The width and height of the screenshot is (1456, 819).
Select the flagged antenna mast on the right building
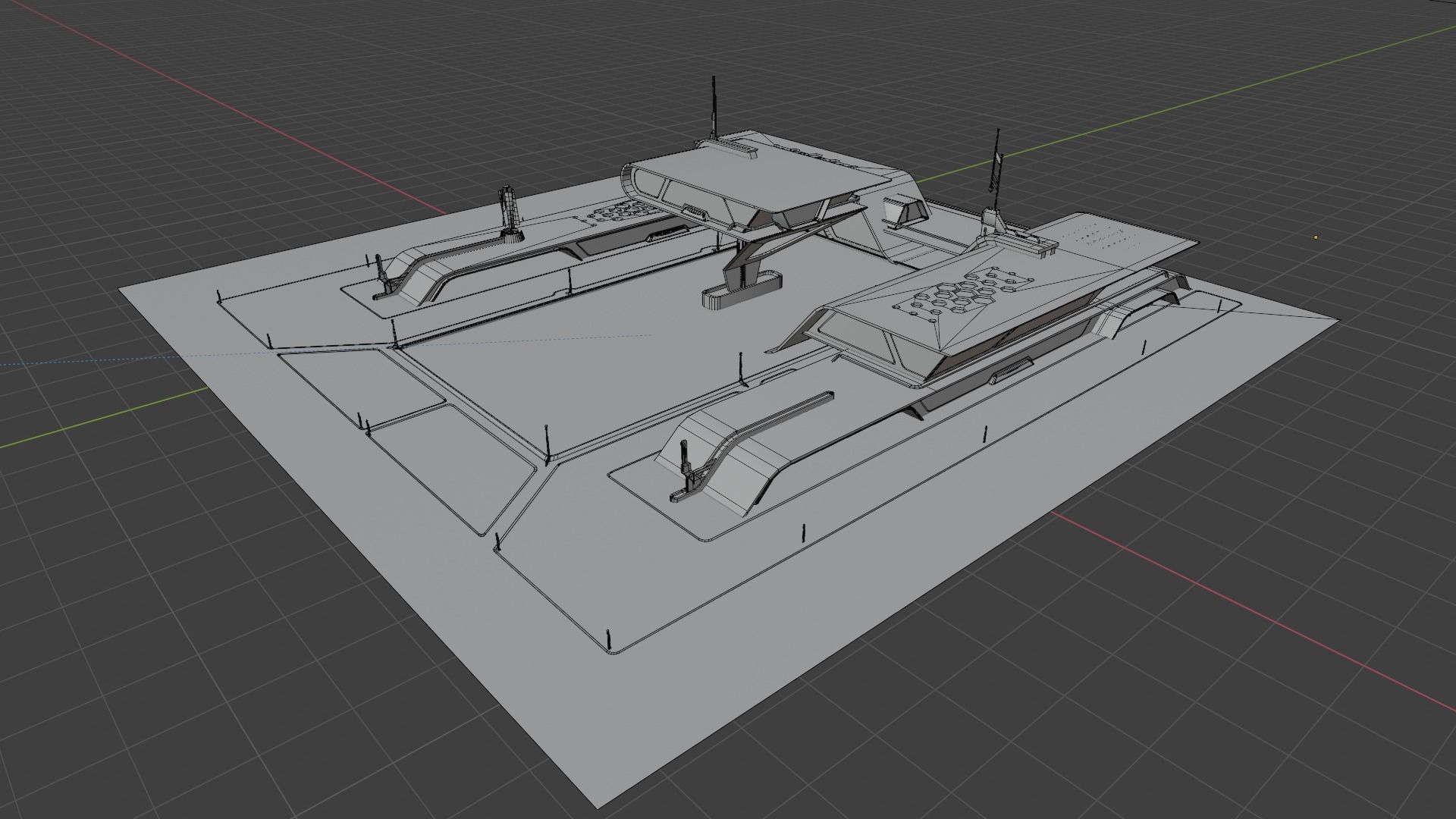pyautogui.click(x=996, y=170)
